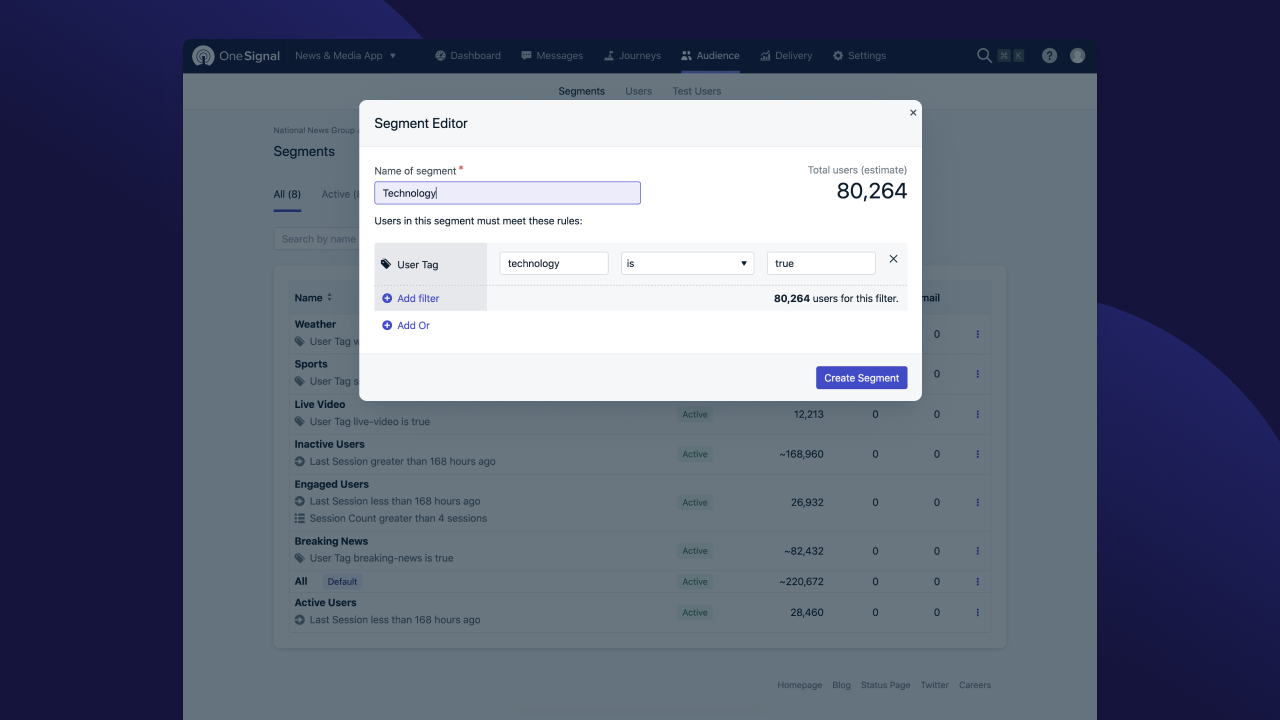Edit the tag key field 'technology'
This screenshot has width=1280, height=720.
[x=554, y=263]
